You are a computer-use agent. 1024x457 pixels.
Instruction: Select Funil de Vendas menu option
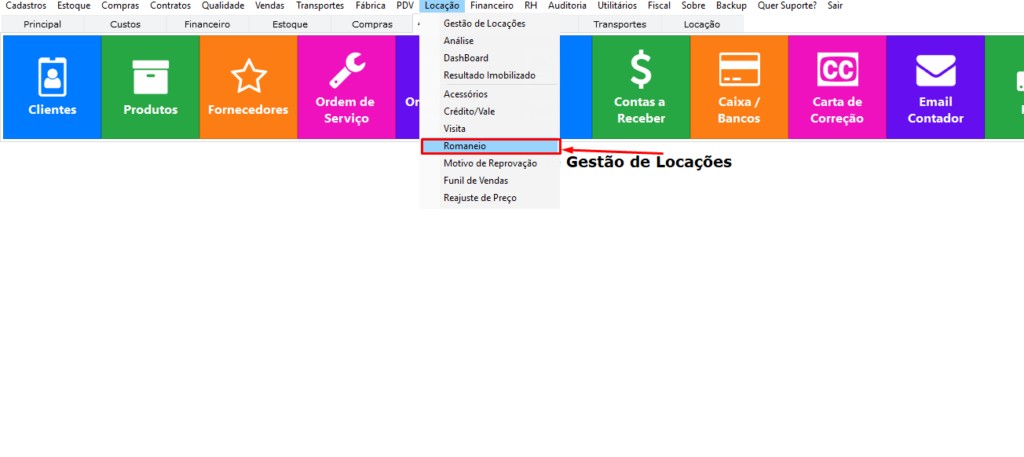(475, 180)
